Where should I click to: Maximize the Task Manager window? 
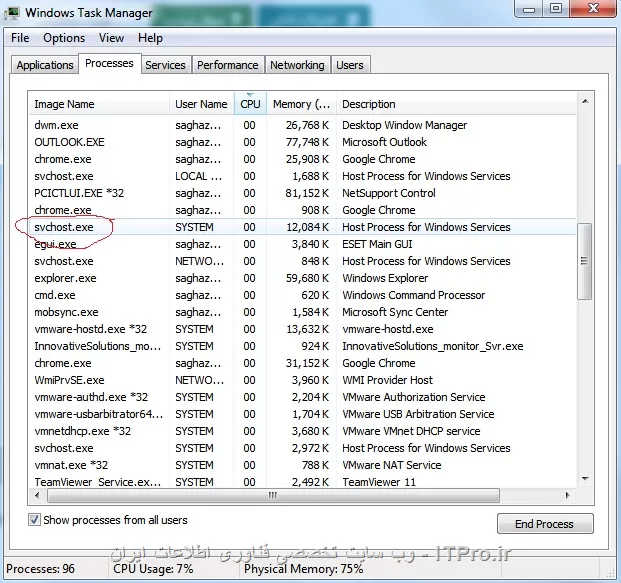coord(556,9)
